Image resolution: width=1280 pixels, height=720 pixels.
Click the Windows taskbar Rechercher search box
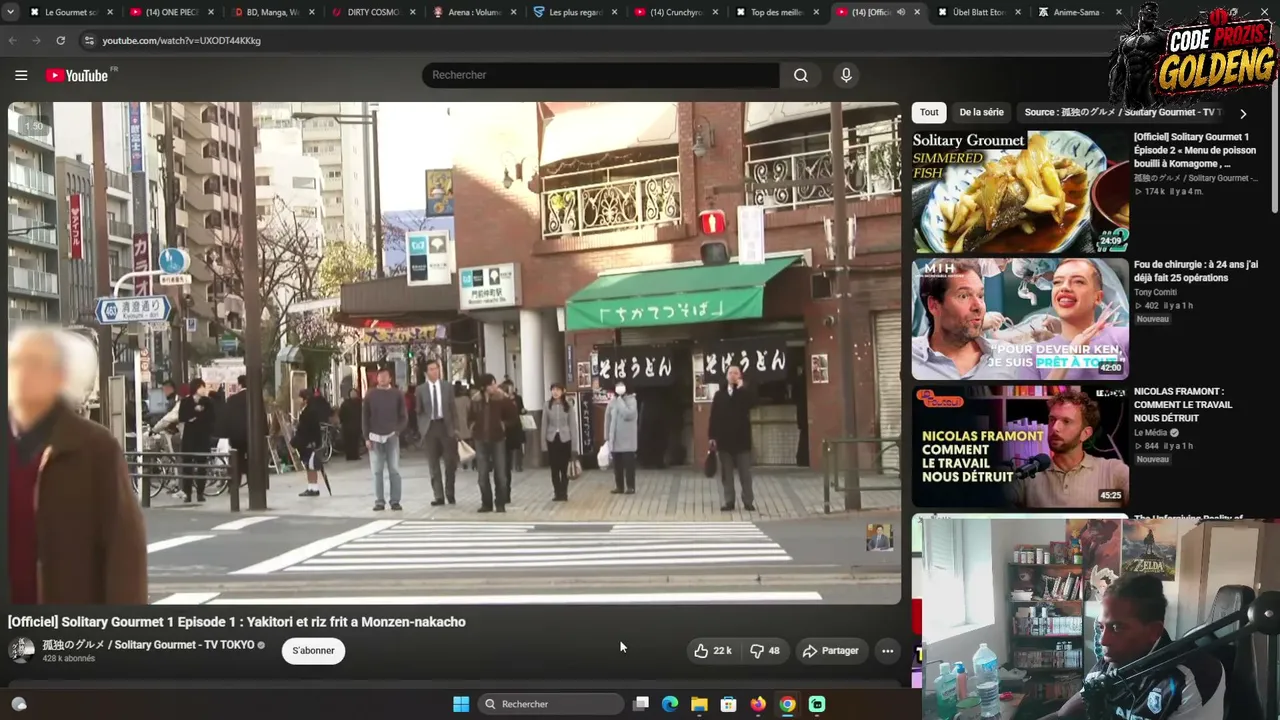pyautogui.click(x=550, y=704)
